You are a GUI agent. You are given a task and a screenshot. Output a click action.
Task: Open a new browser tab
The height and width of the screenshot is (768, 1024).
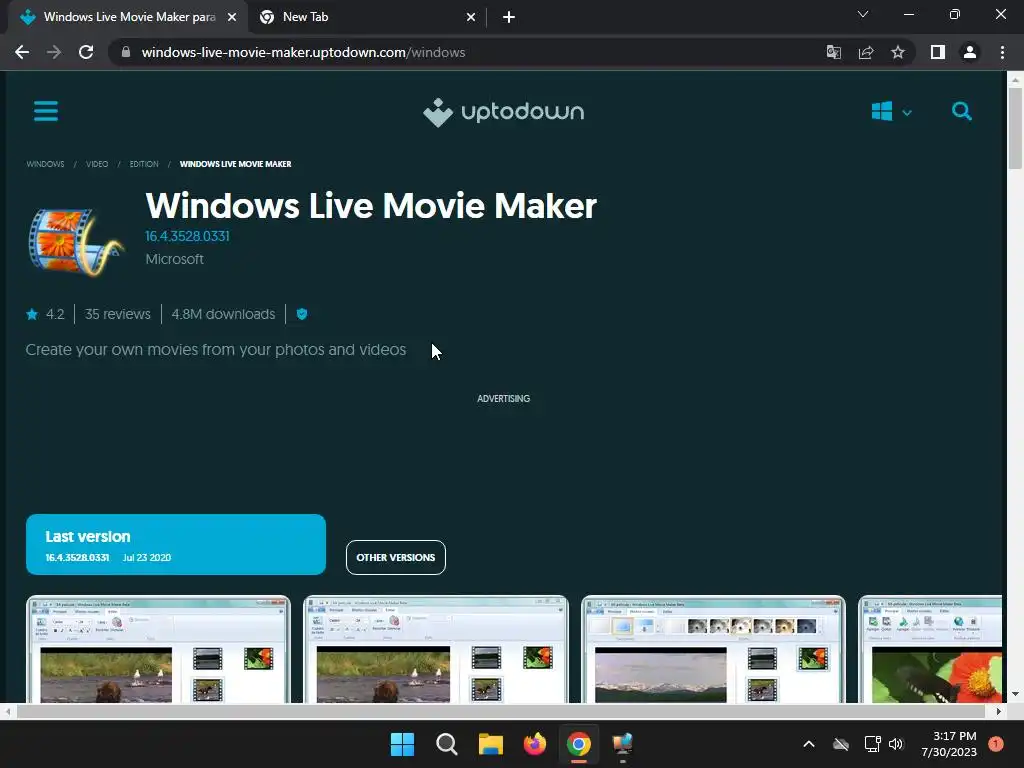(x=509, y=17)
